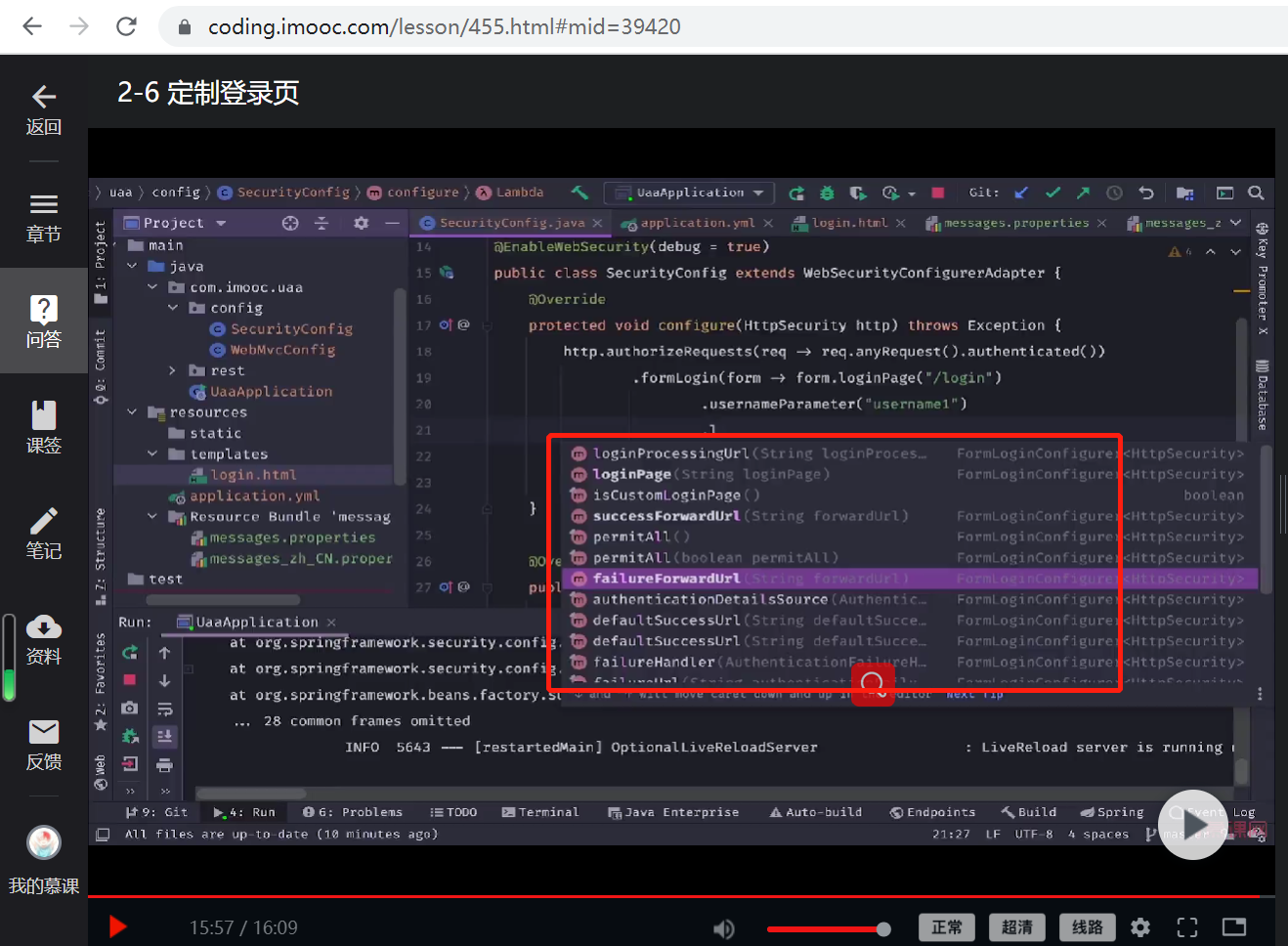
Task: Close the SecurityConfig.java tab
Action: point(597,224)
